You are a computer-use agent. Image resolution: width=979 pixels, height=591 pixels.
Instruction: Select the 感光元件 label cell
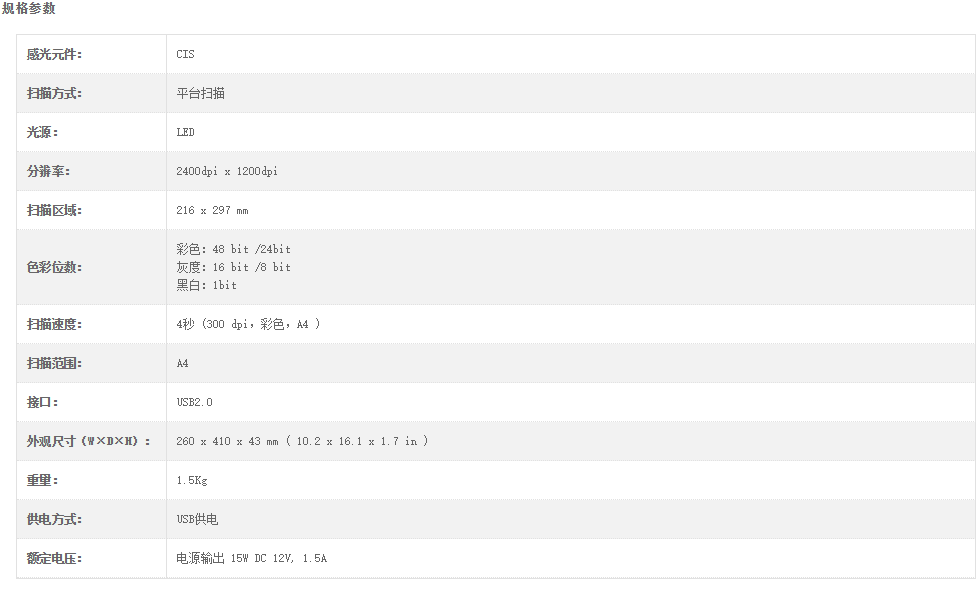(92, 54)
